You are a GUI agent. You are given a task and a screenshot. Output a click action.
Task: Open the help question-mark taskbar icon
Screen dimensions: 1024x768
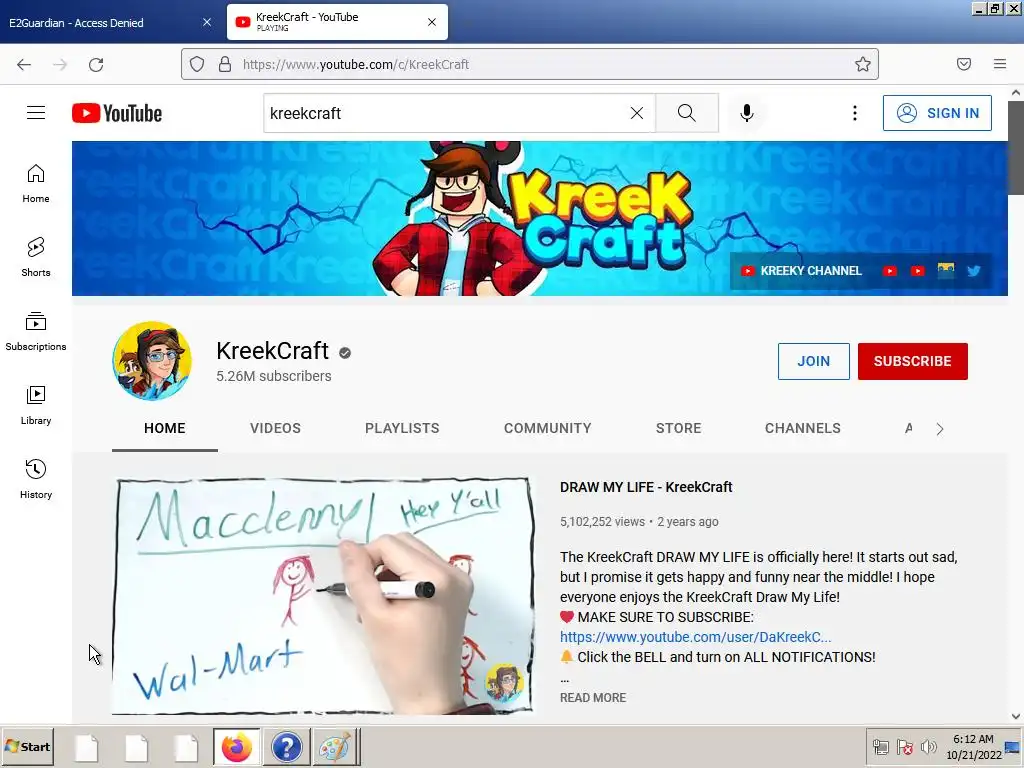[287, 746]
